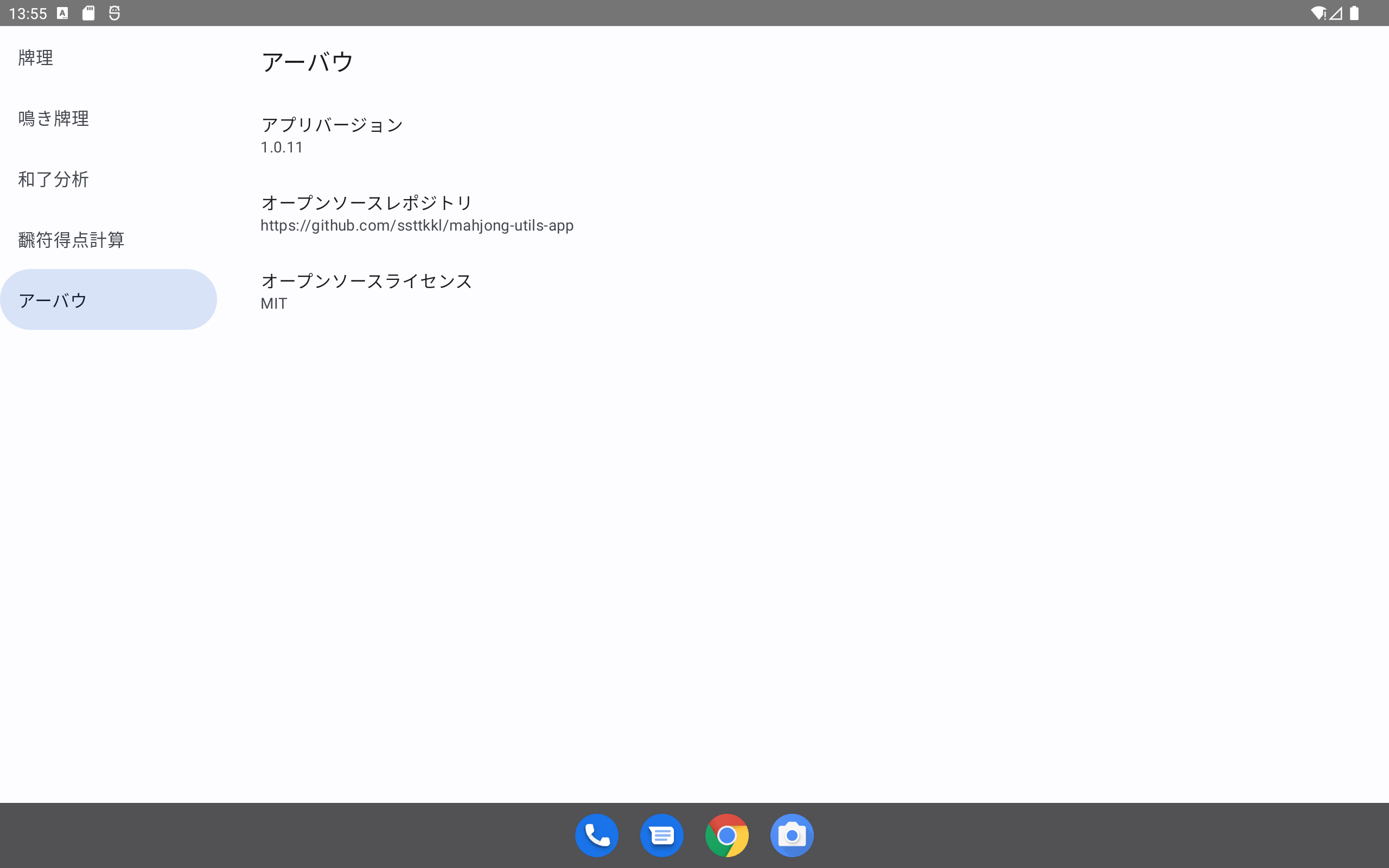This screenshot has height=868, width=1389.
Task: Tap the keyboard language notification icon
Action: [62, 13]
